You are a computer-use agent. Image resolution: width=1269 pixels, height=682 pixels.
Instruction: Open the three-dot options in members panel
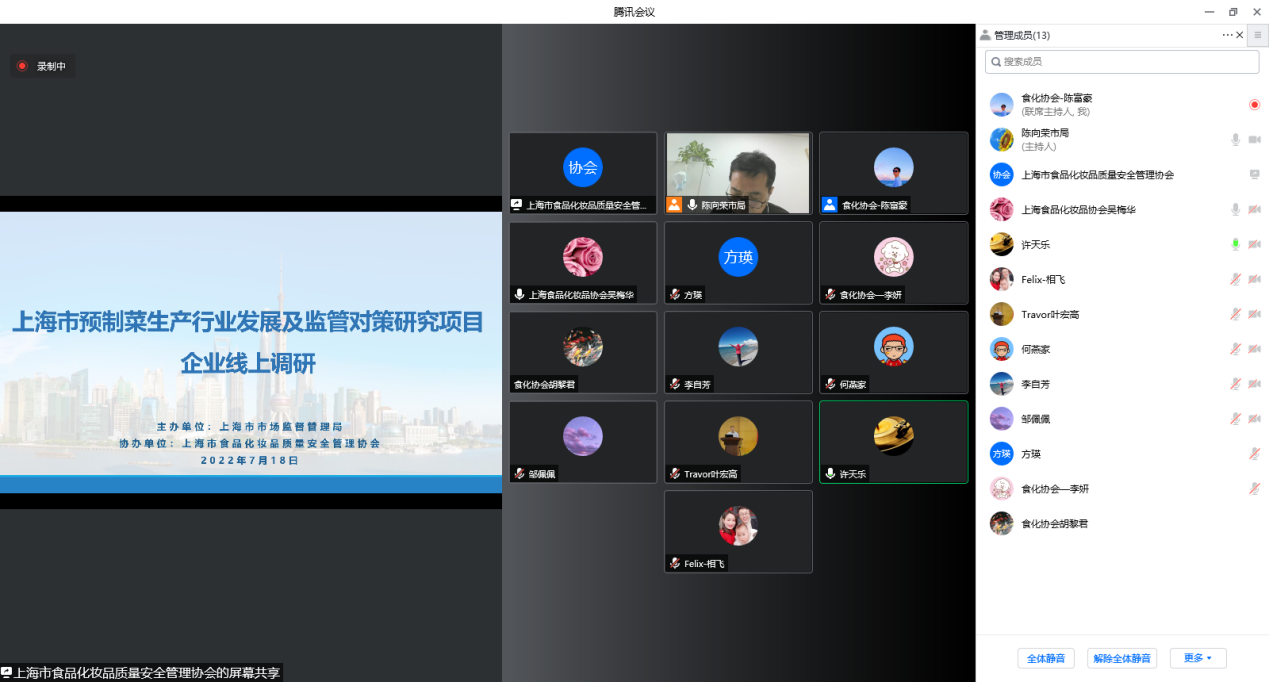tap(1227, 35)
